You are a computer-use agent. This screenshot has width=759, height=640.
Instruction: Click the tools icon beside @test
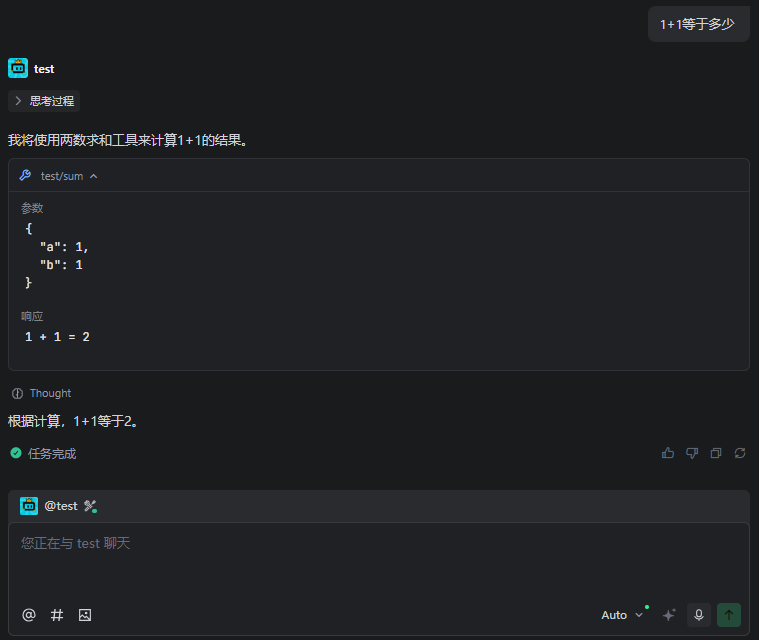(x=90, y=506)
